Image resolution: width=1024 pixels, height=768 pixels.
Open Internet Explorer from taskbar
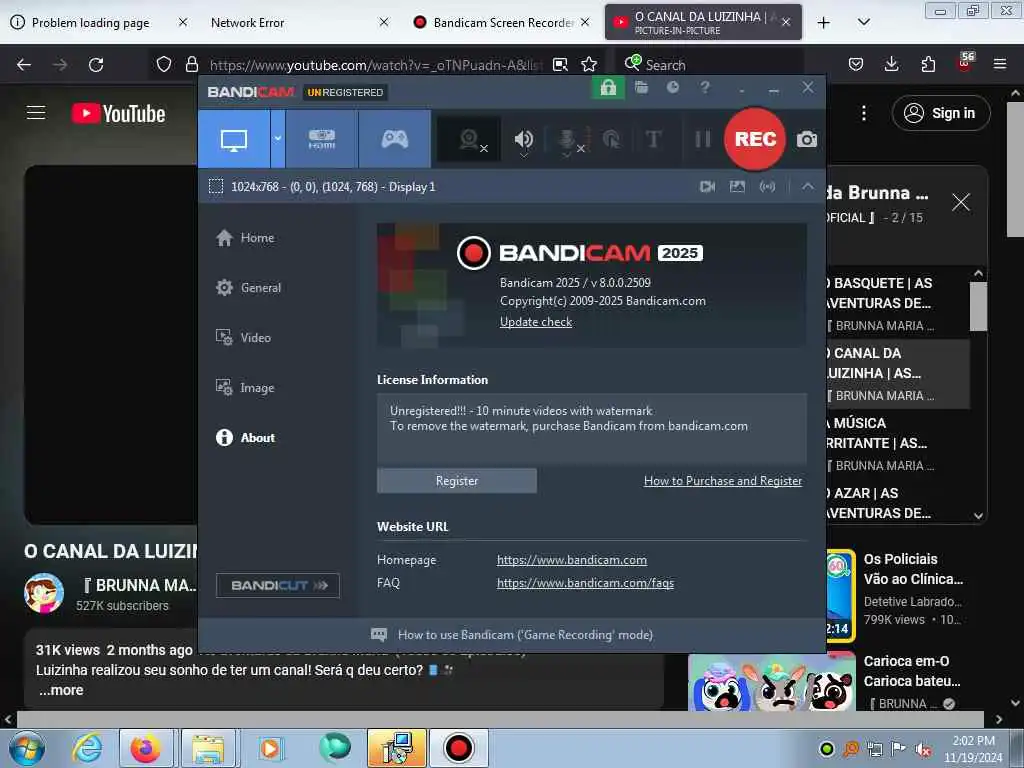tap(87, 748)
